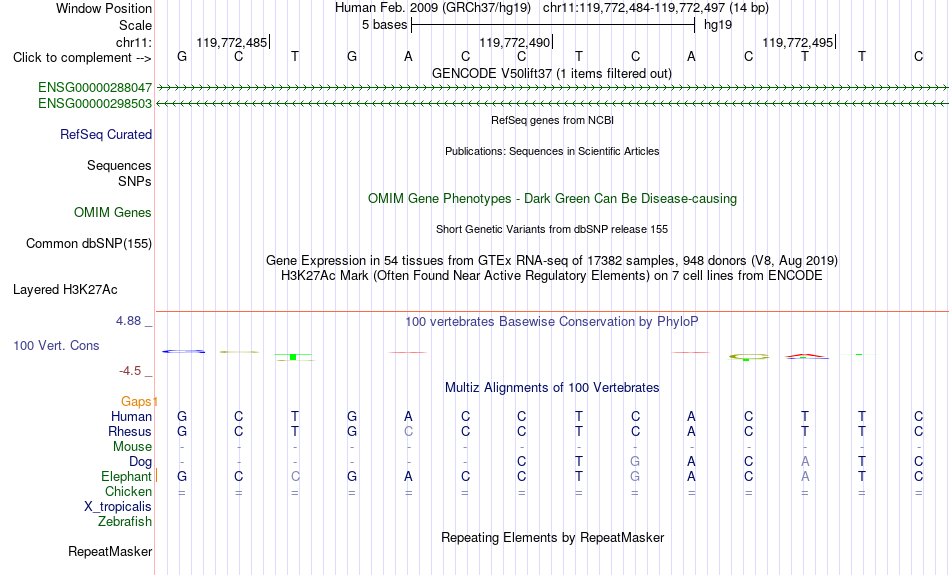The image size is (950, 575).
Task: Click the 'RefSeq genes from NCBI' title
Action: coord(552,120)
